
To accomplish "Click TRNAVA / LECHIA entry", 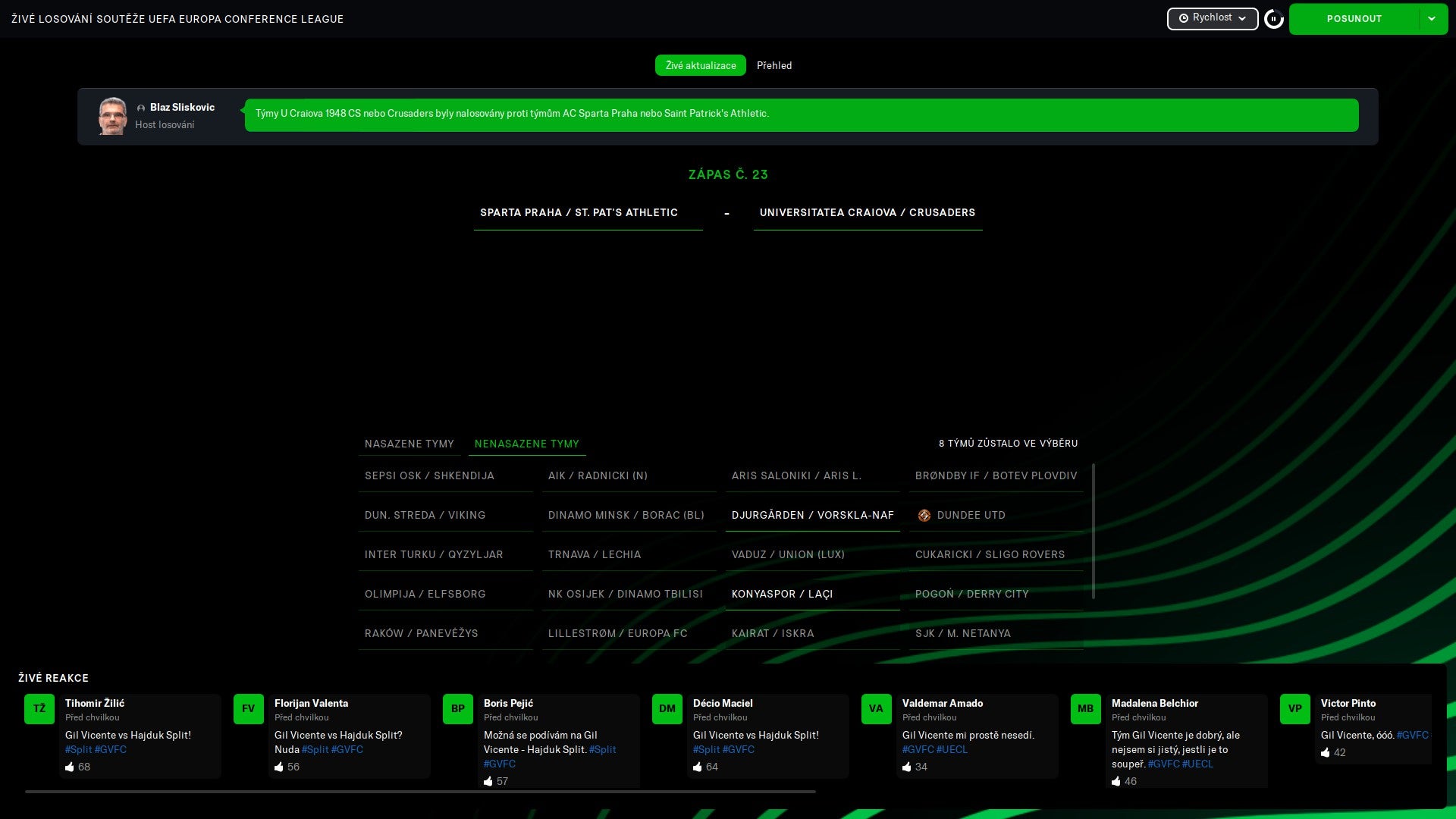I will pos(629,554).
